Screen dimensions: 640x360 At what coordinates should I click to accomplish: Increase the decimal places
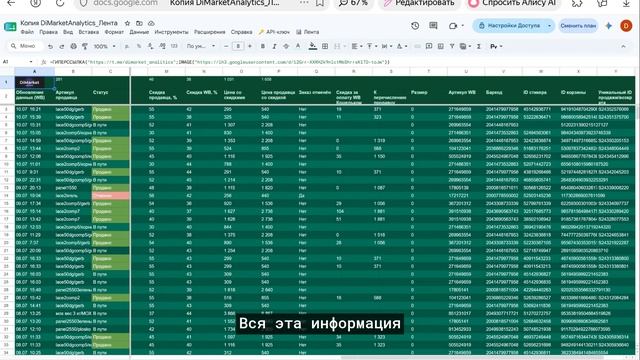(x=162, y=47)
